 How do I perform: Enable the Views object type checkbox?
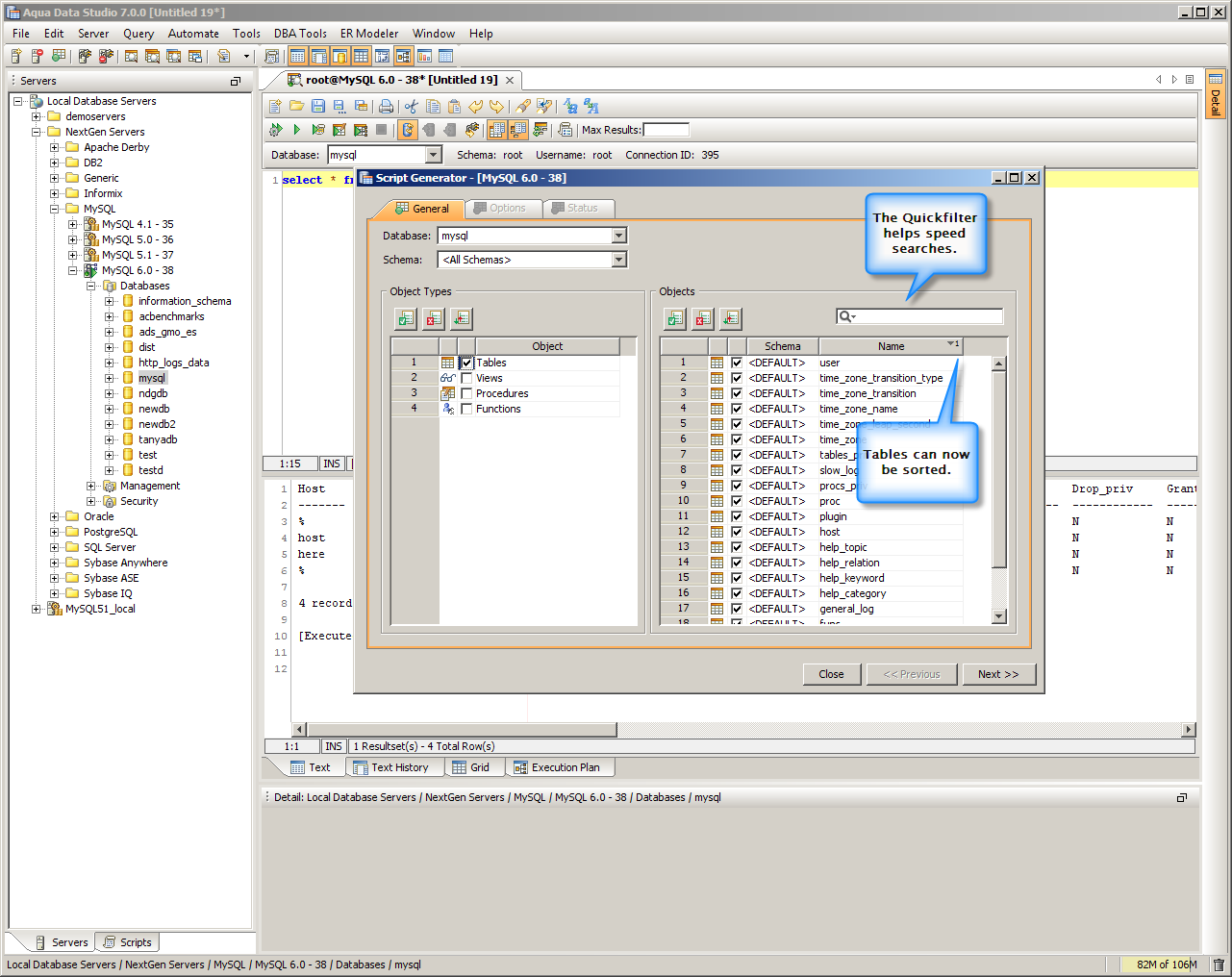coord(467,378)
